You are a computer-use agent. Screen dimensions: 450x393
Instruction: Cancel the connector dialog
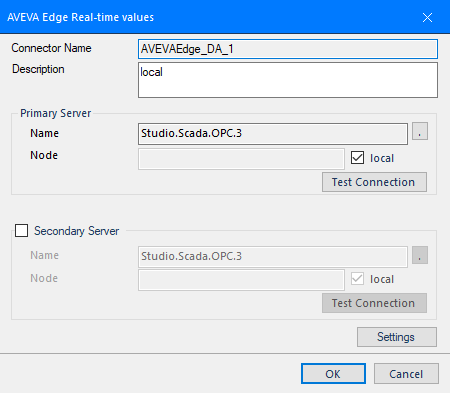pos(406,374)
